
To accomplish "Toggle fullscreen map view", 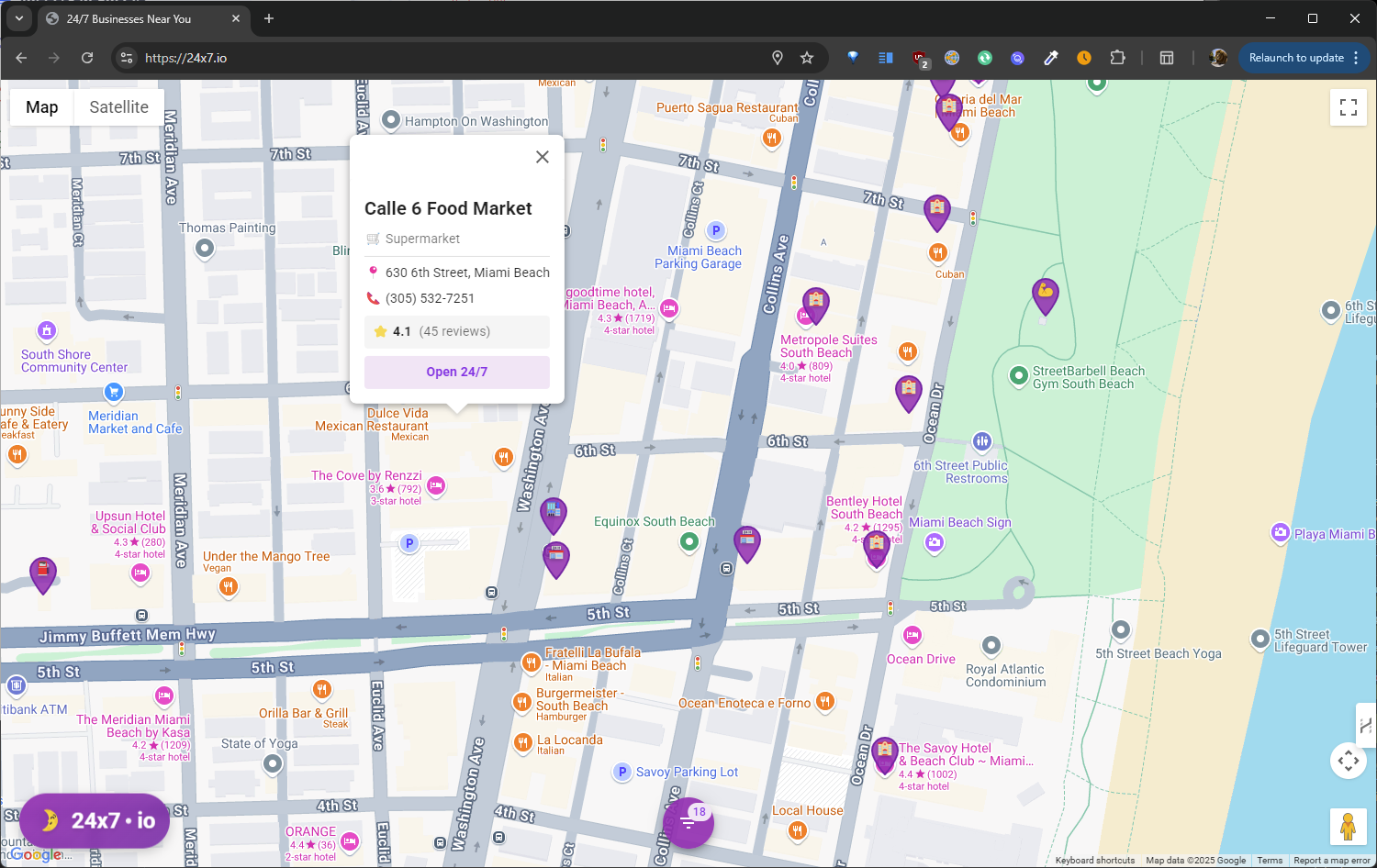I will pos(1349,107).
